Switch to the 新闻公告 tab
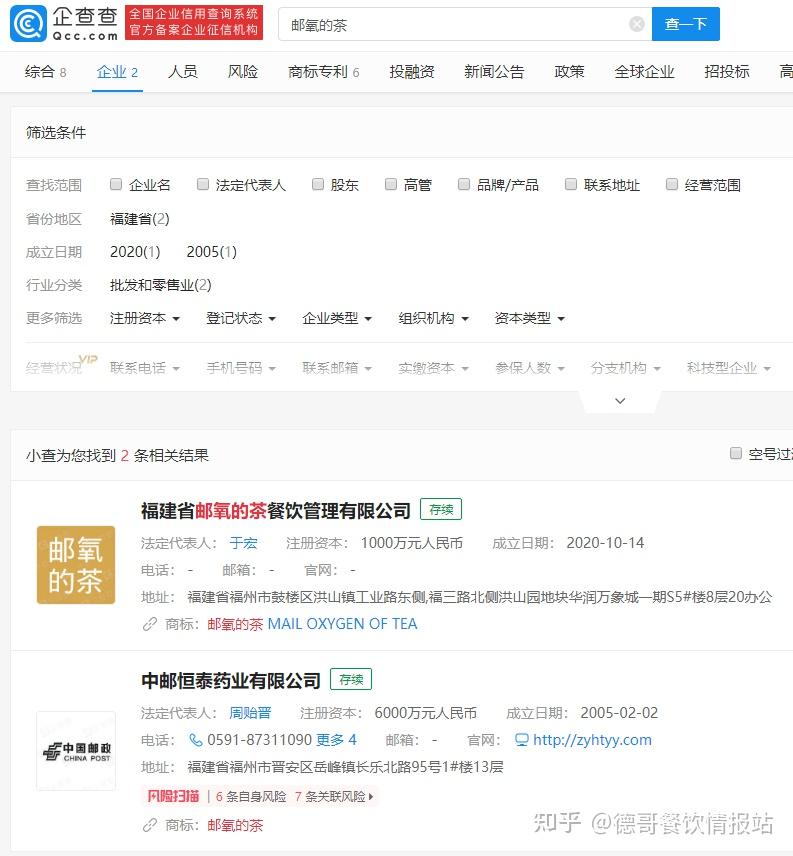This screenshot has width=793, height=856. click(494, 72)
